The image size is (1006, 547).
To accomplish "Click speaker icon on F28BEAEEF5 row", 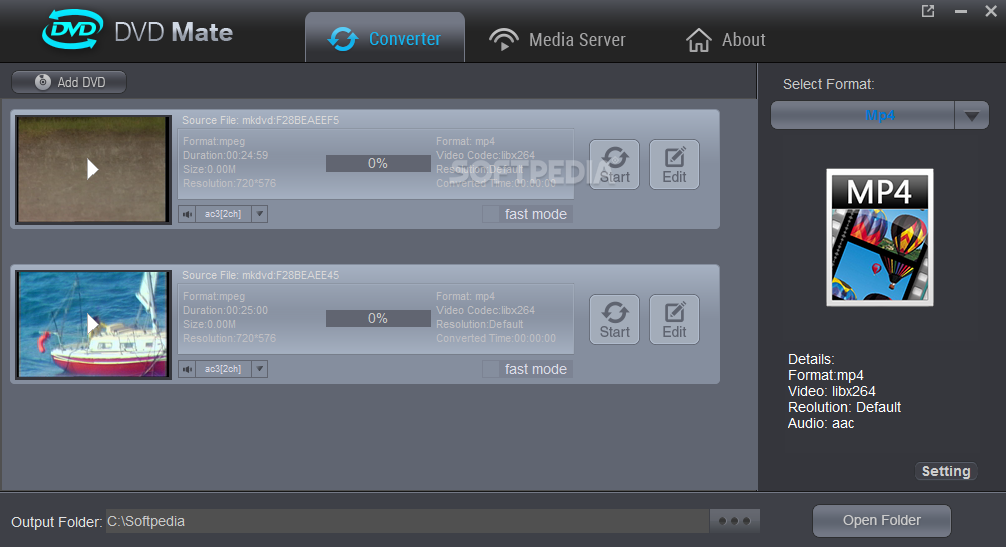I will point(187,214).
